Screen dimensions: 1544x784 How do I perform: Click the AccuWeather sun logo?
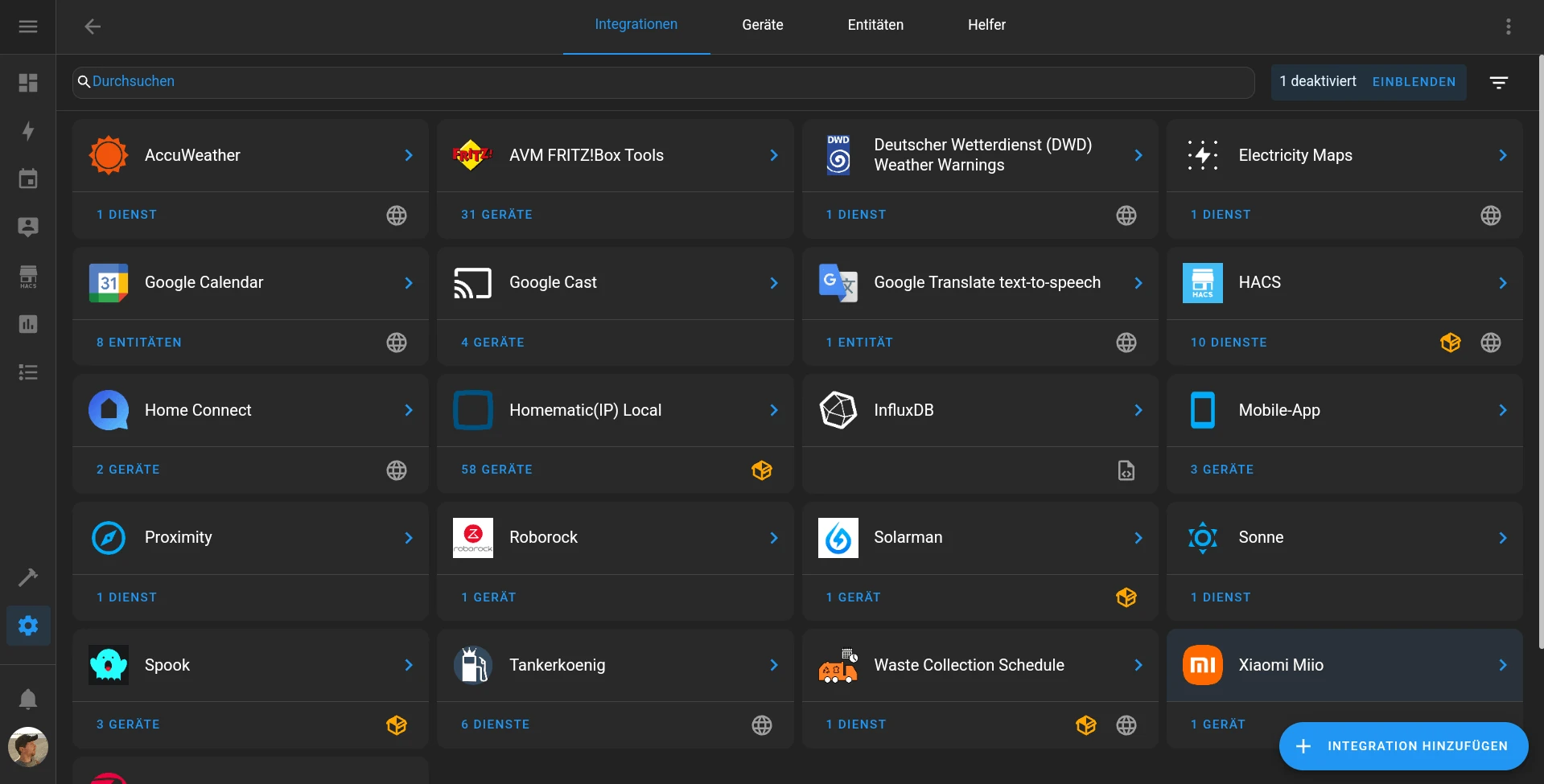coord(109,155)
